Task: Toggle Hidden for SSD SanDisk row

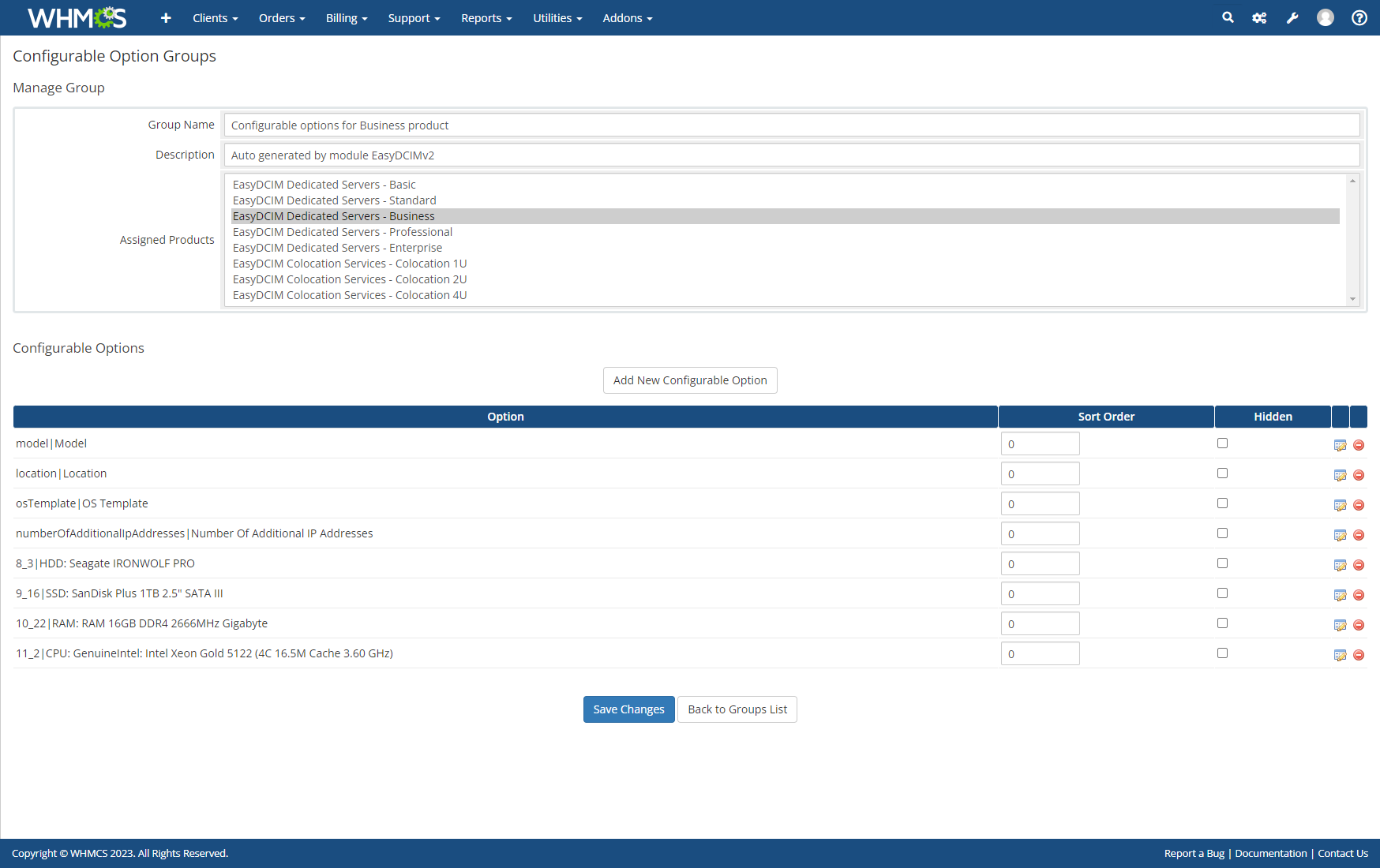Action: (x=1222, y=593)
